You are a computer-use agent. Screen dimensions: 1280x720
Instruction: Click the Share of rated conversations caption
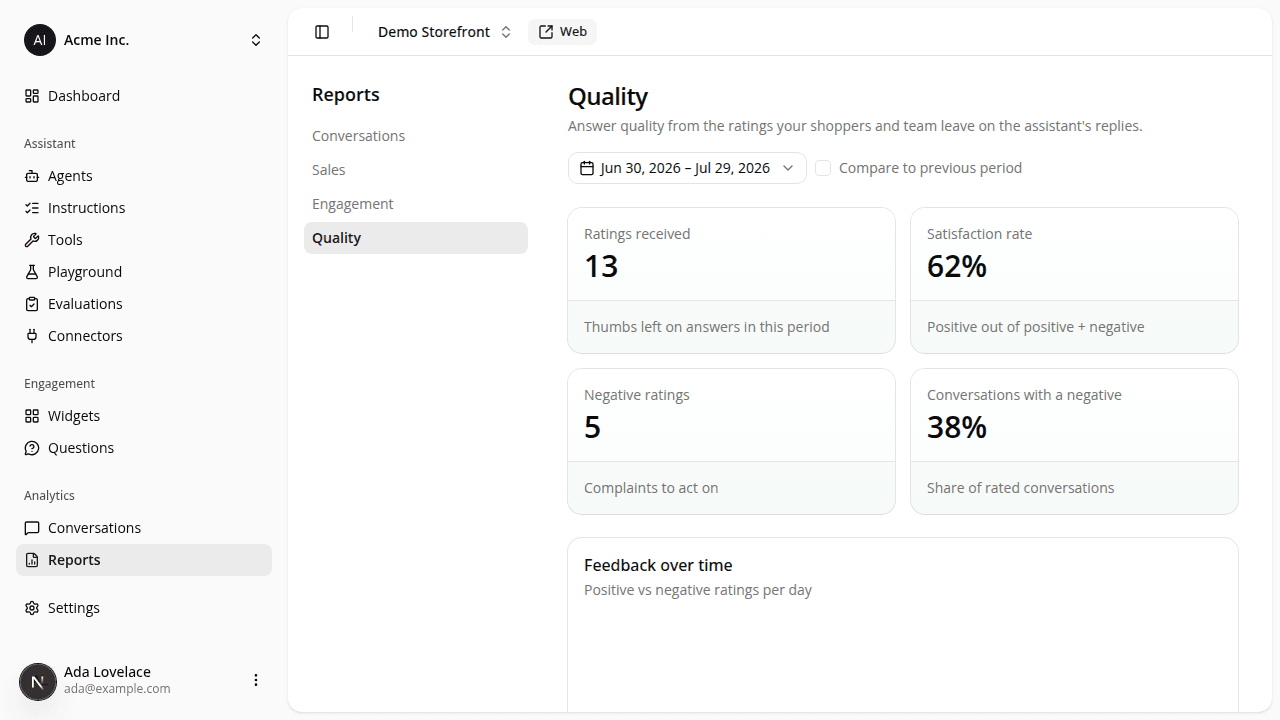[x=1020, y=488]
